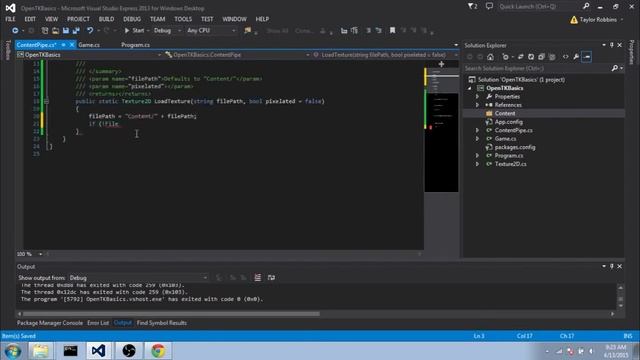640x360 pixels.
Task: Click the New Project toolbar icon
Action: (45, 31)
